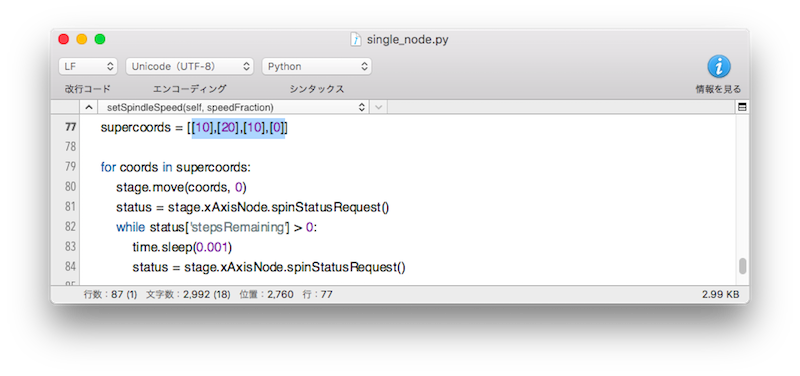
Task: Click the single_node.py window title
Action: coord(408,40)
